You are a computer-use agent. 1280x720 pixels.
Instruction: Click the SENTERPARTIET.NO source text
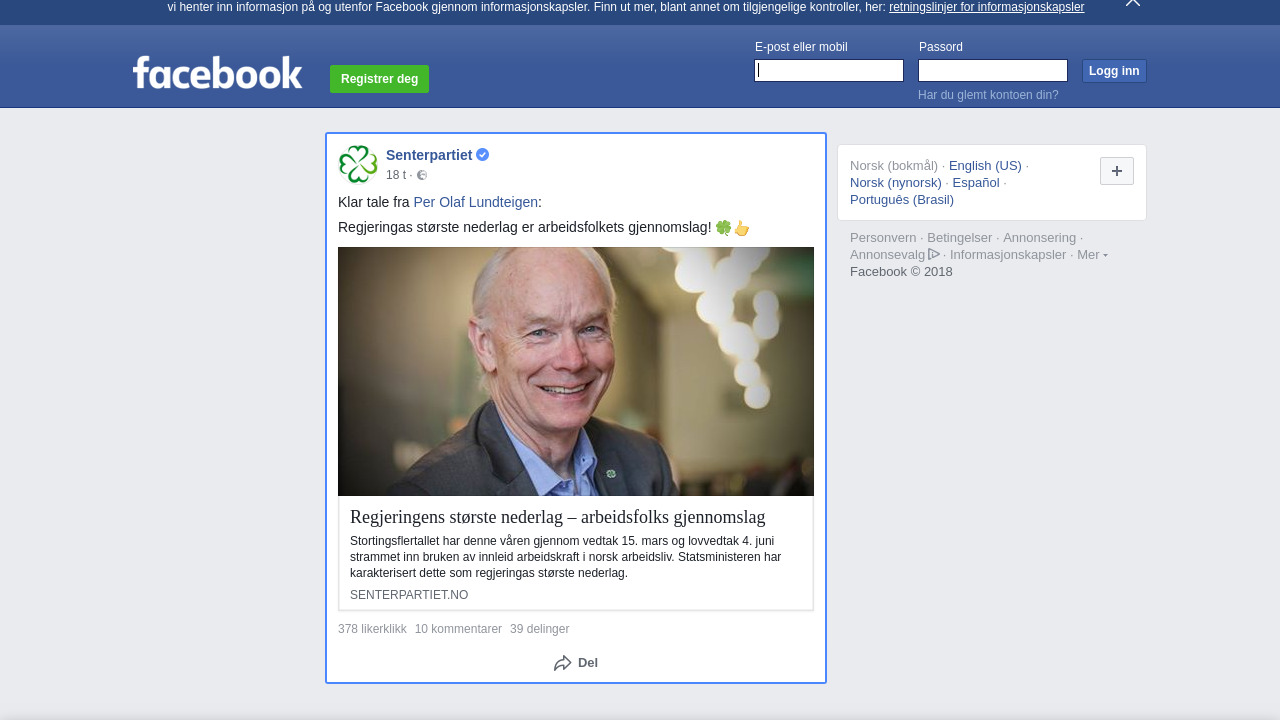point(409,595)
